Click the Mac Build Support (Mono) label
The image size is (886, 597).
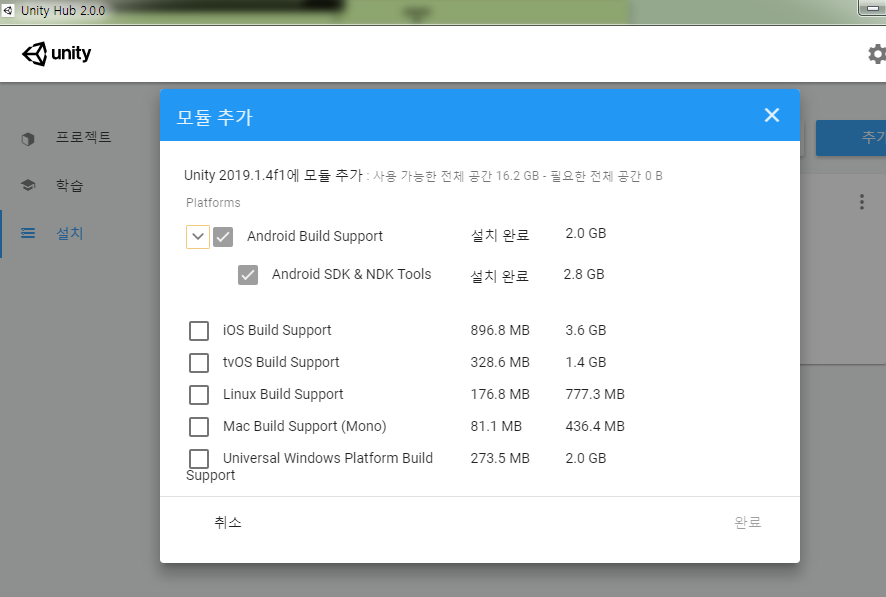click(305, 426)
